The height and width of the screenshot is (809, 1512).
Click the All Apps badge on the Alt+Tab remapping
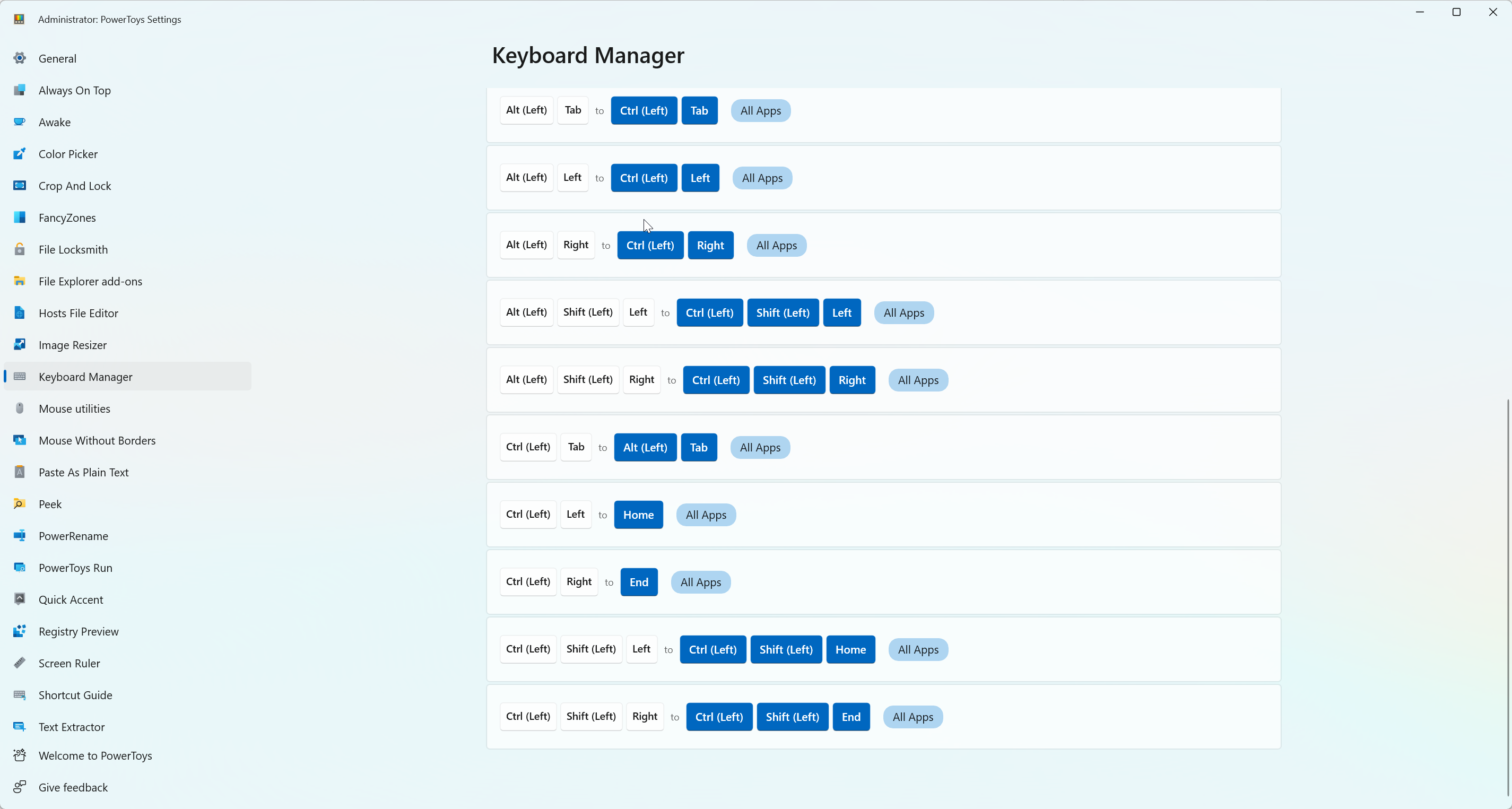[760, 110]
